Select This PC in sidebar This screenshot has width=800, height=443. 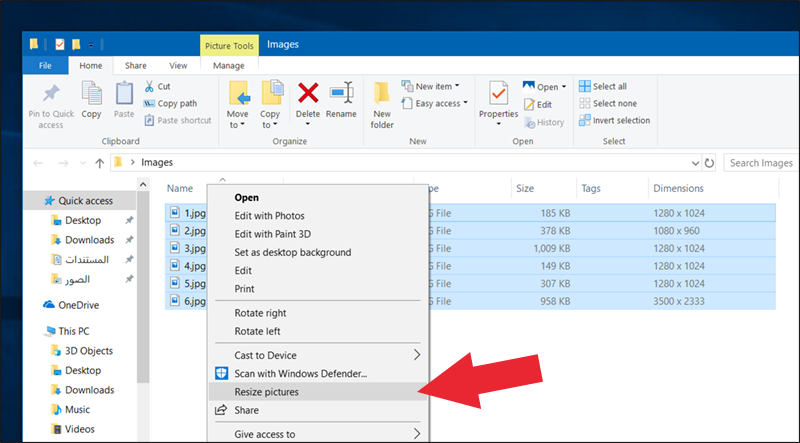(67, 331)
